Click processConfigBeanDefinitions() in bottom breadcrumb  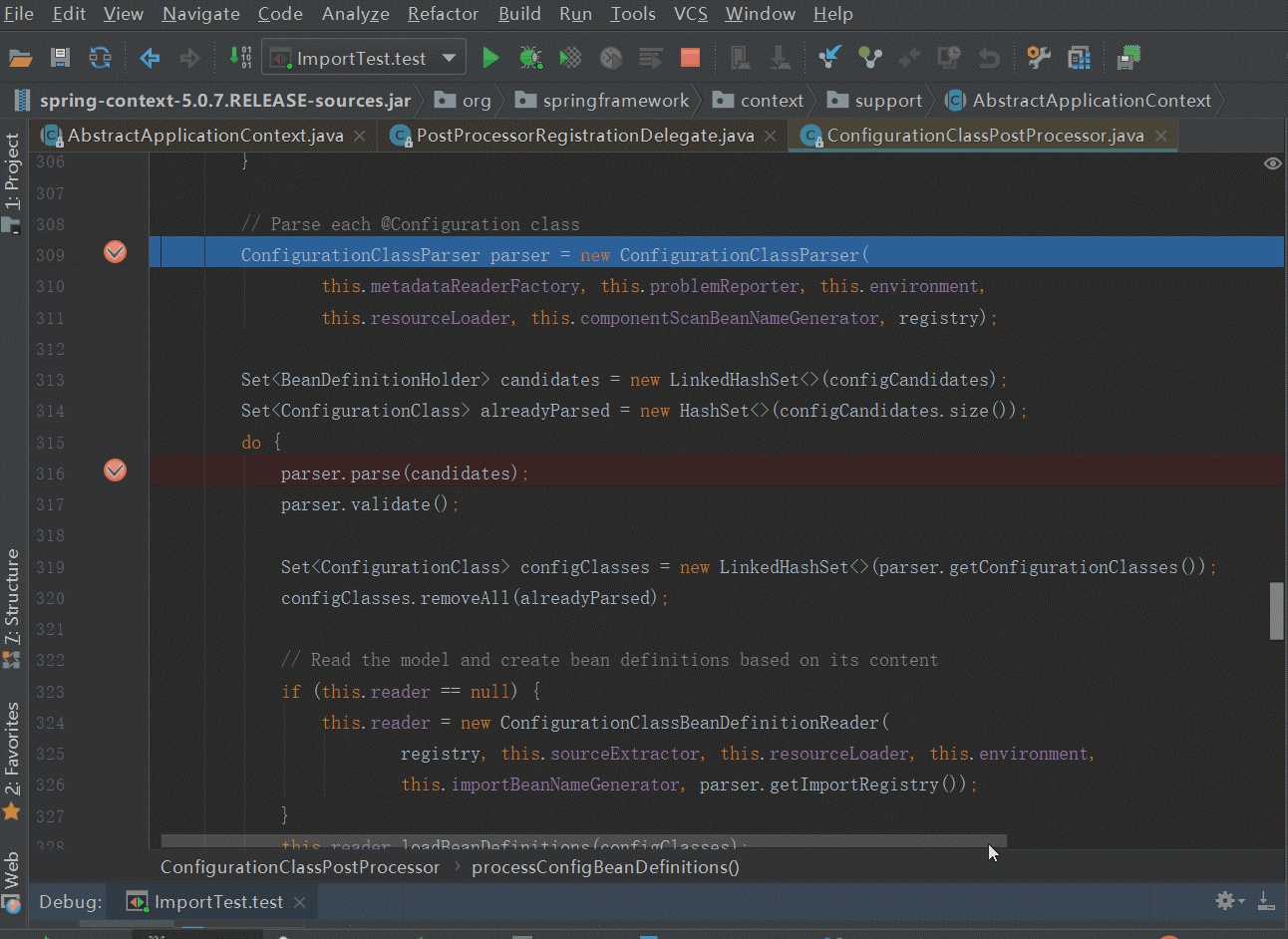click(x=605, y=867)
